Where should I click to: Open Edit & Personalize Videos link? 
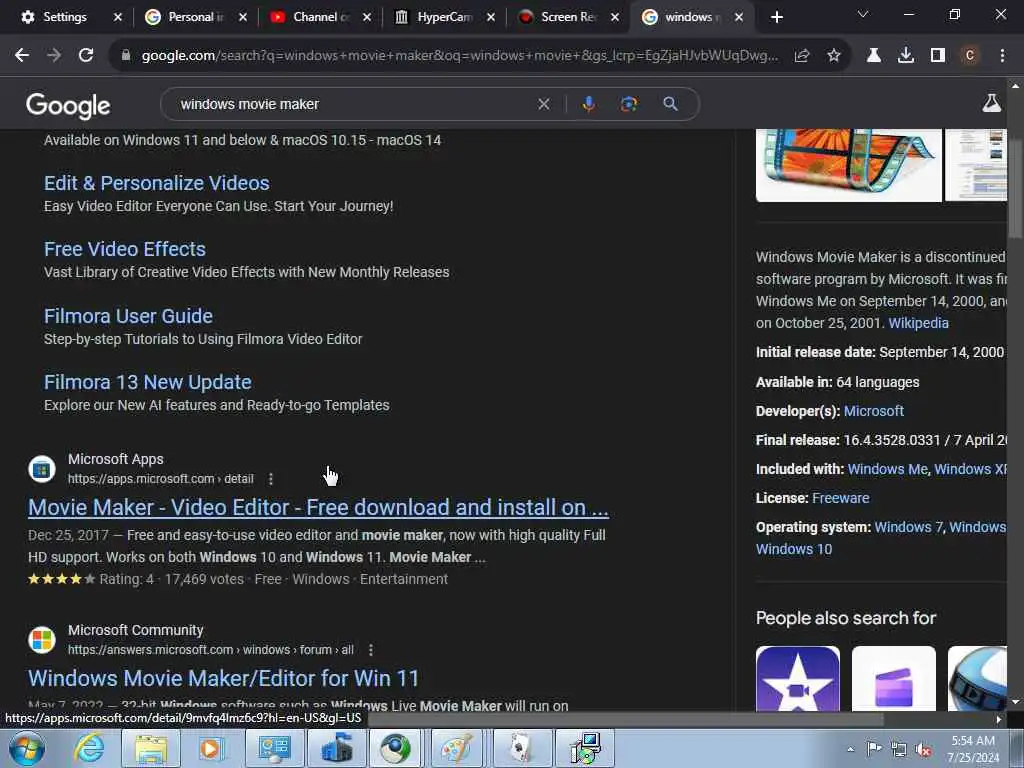tap(157, 183)
